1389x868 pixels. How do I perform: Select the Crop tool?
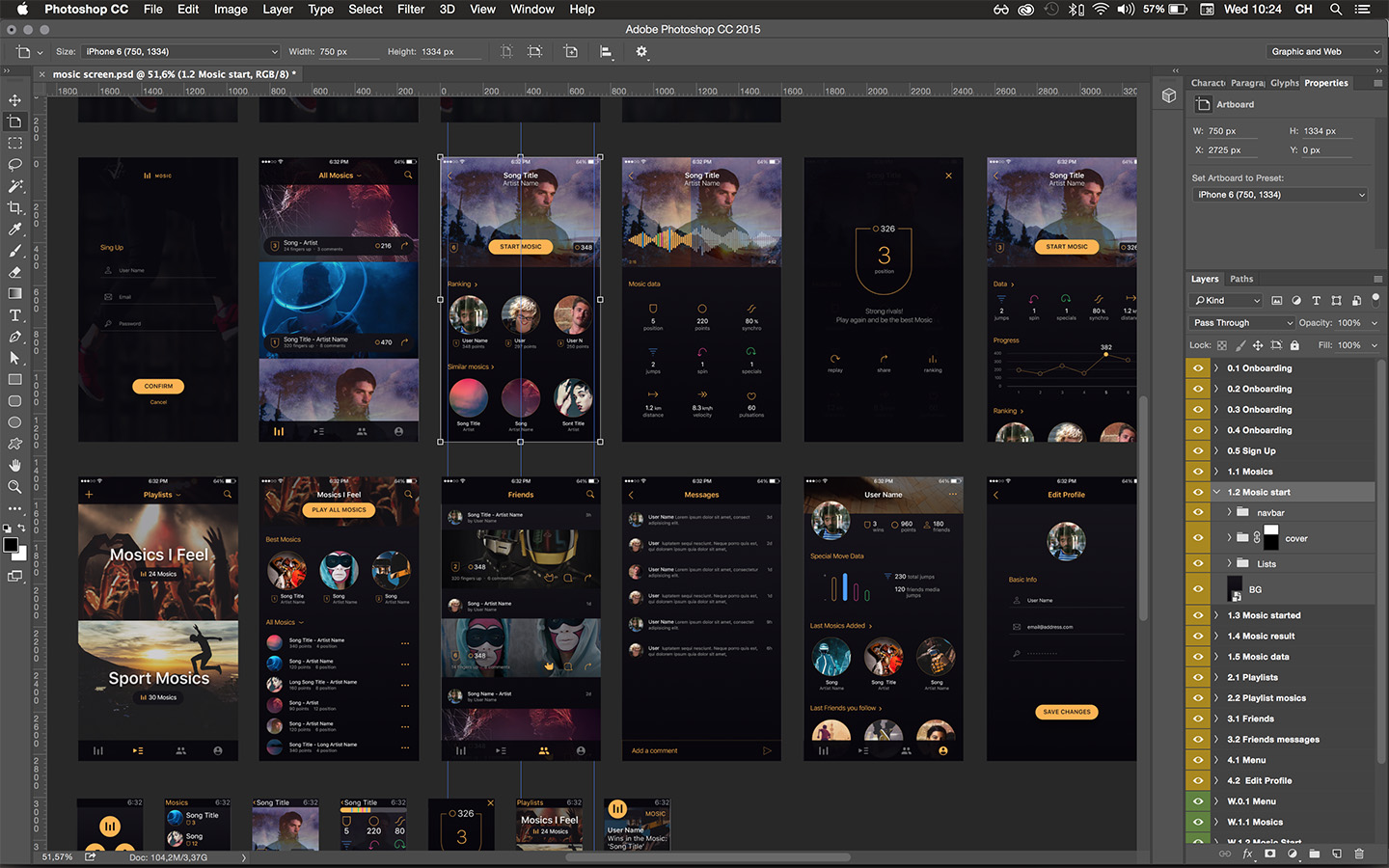pyautogui.click(x=14, y=207)
